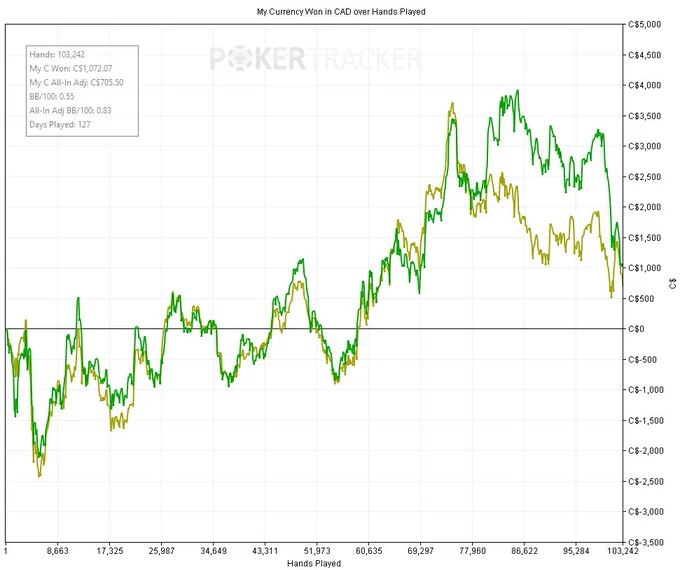This screenshot has width=680, height=570.
Task: Select the 'BB/100: 0.55' line
Action: coord(52,96)
